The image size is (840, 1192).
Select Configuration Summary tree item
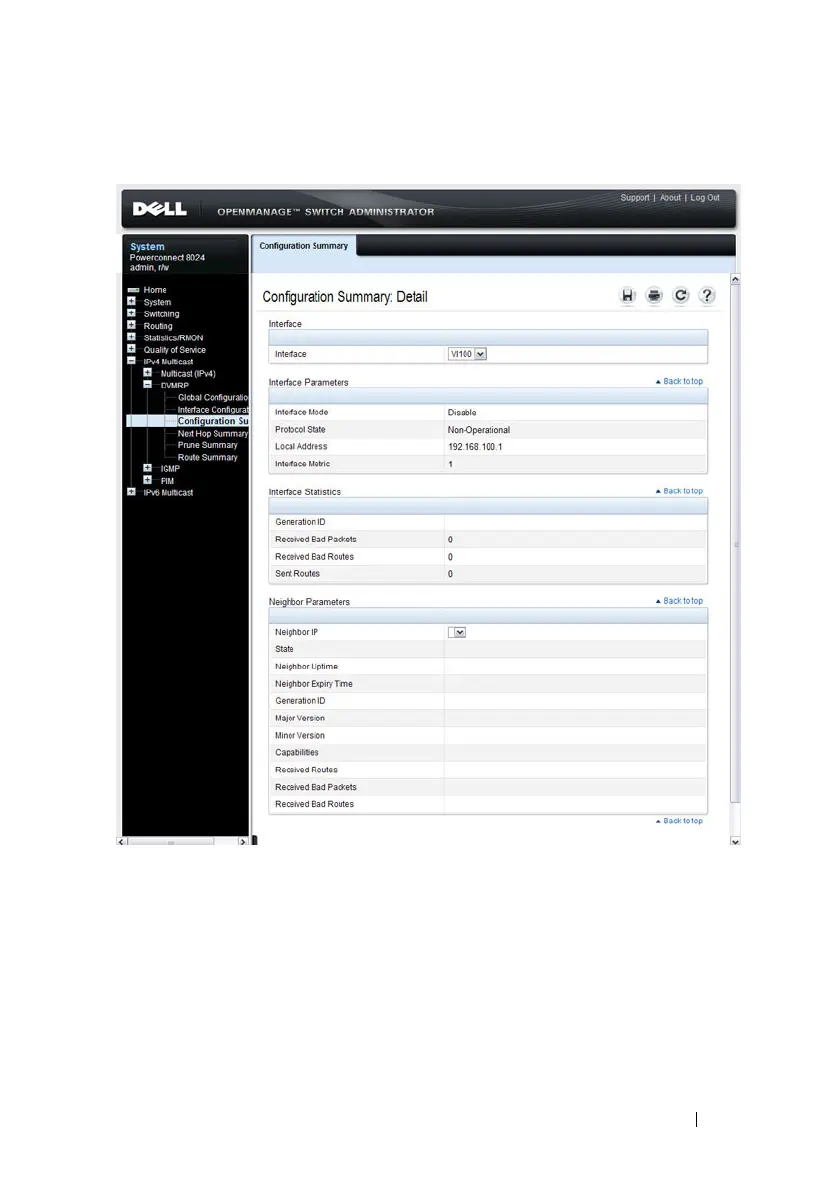click(213, 421)
